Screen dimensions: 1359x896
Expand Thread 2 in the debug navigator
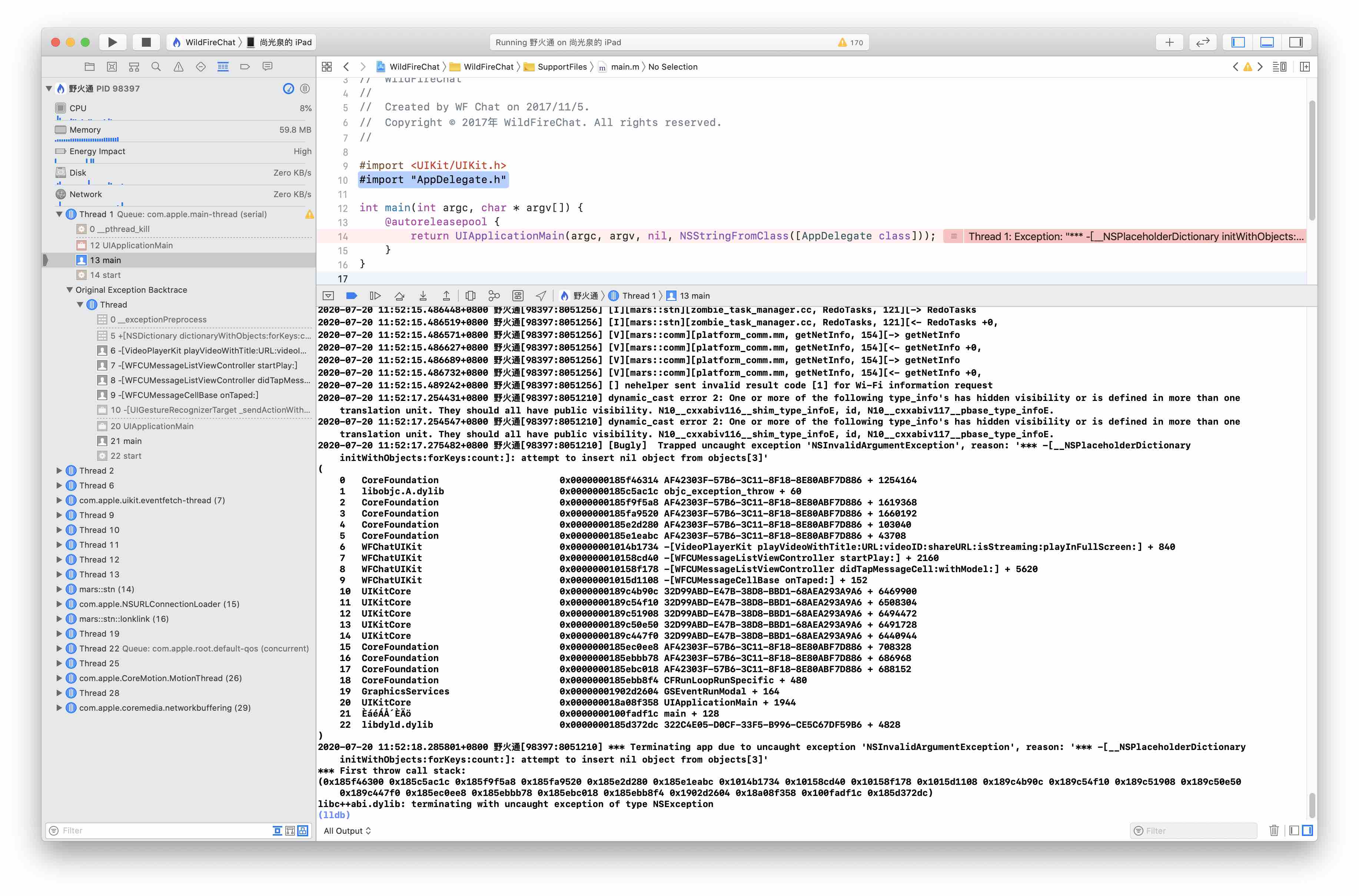(59, 470)
